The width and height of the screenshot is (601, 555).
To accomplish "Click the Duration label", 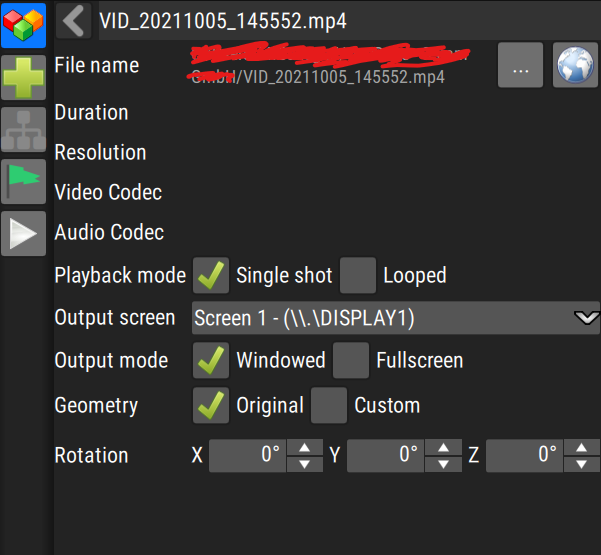I will coord(91,113).
